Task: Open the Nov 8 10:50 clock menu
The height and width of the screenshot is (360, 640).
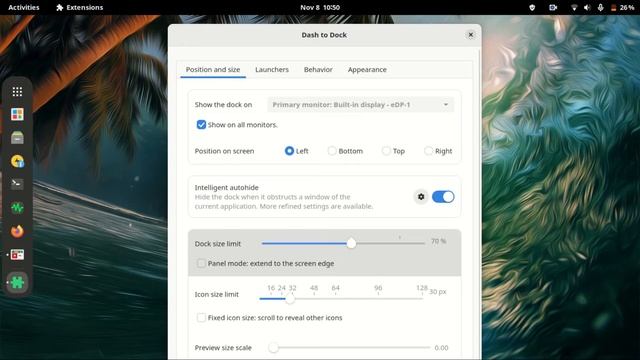Action: click(320, 7)
